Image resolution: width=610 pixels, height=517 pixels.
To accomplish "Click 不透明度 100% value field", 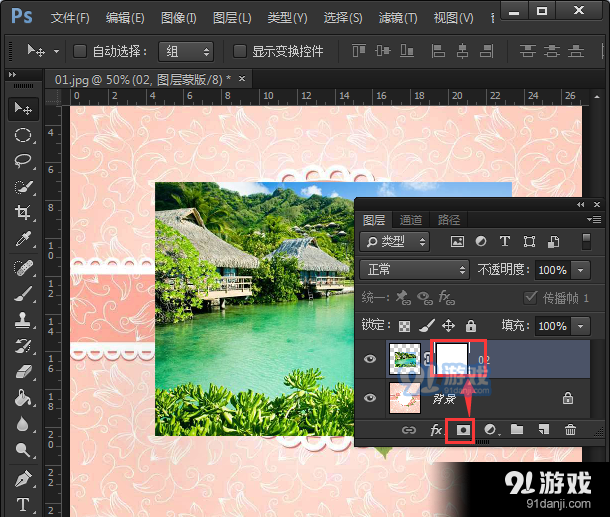I will coord(552,270).
